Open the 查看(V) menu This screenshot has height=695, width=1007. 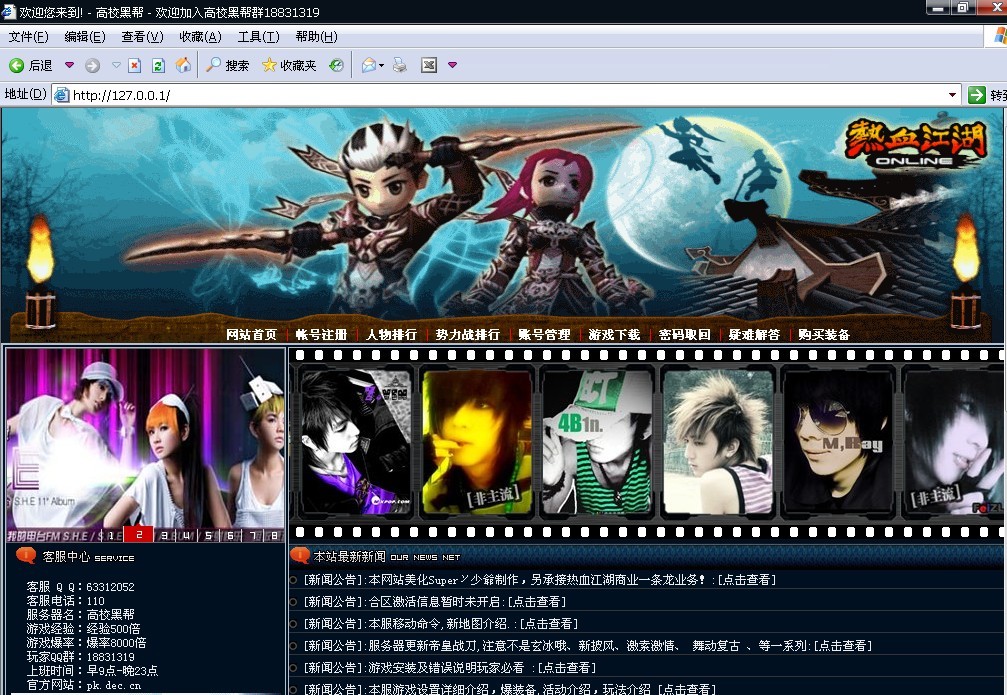[x=142, y=37]
